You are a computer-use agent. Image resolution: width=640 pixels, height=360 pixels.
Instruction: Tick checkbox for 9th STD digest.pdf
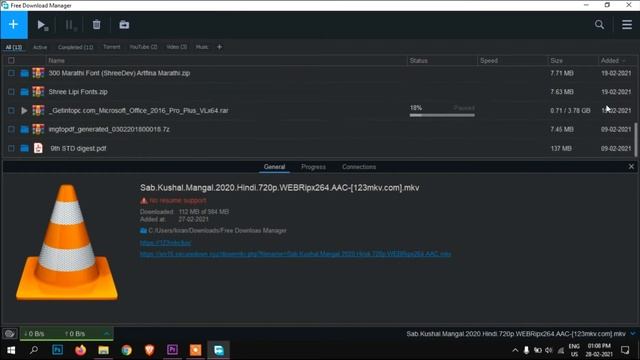[x=11, y=148]
